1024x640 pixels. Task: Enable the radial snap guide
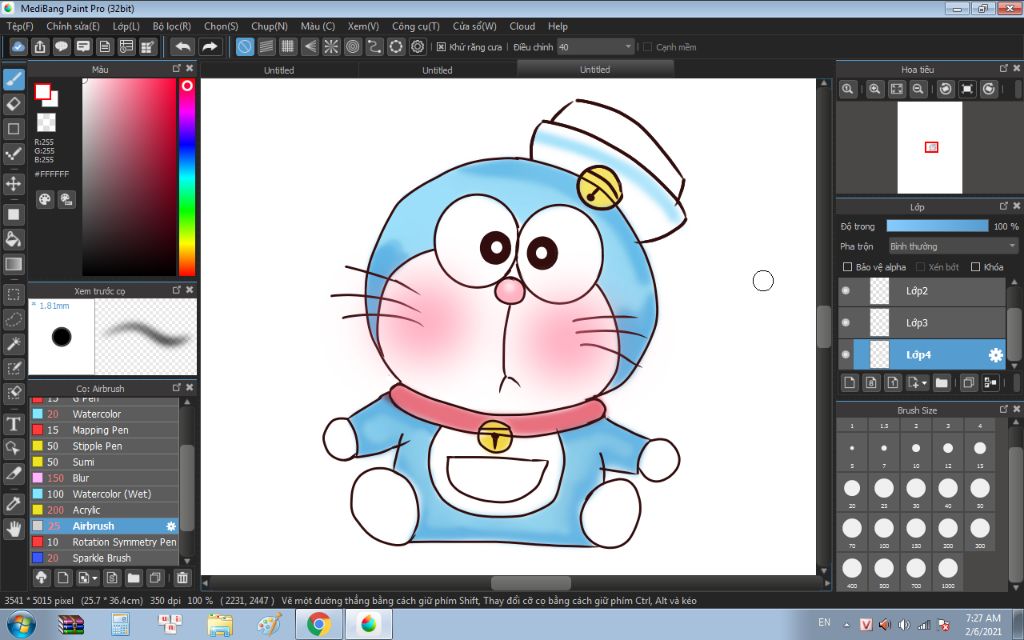(x=331, y=47)
